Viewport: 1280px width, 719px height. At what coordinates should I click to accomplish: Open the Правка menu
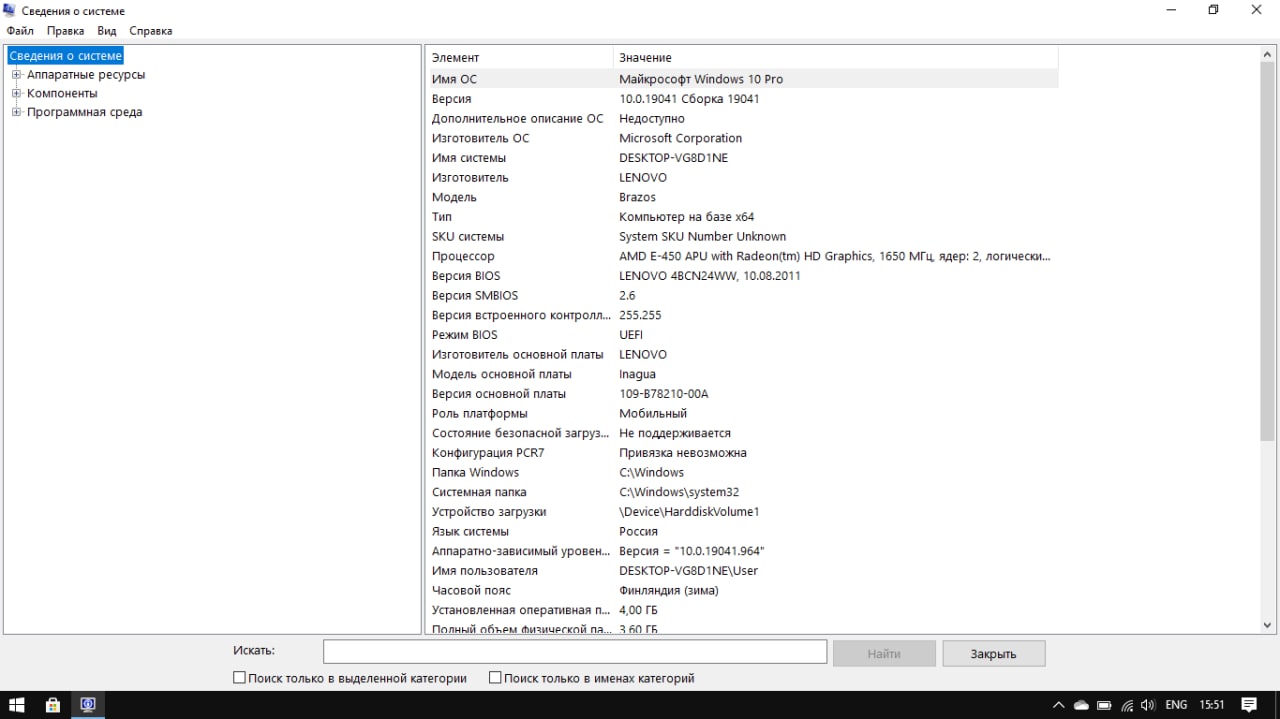(65, 31)
